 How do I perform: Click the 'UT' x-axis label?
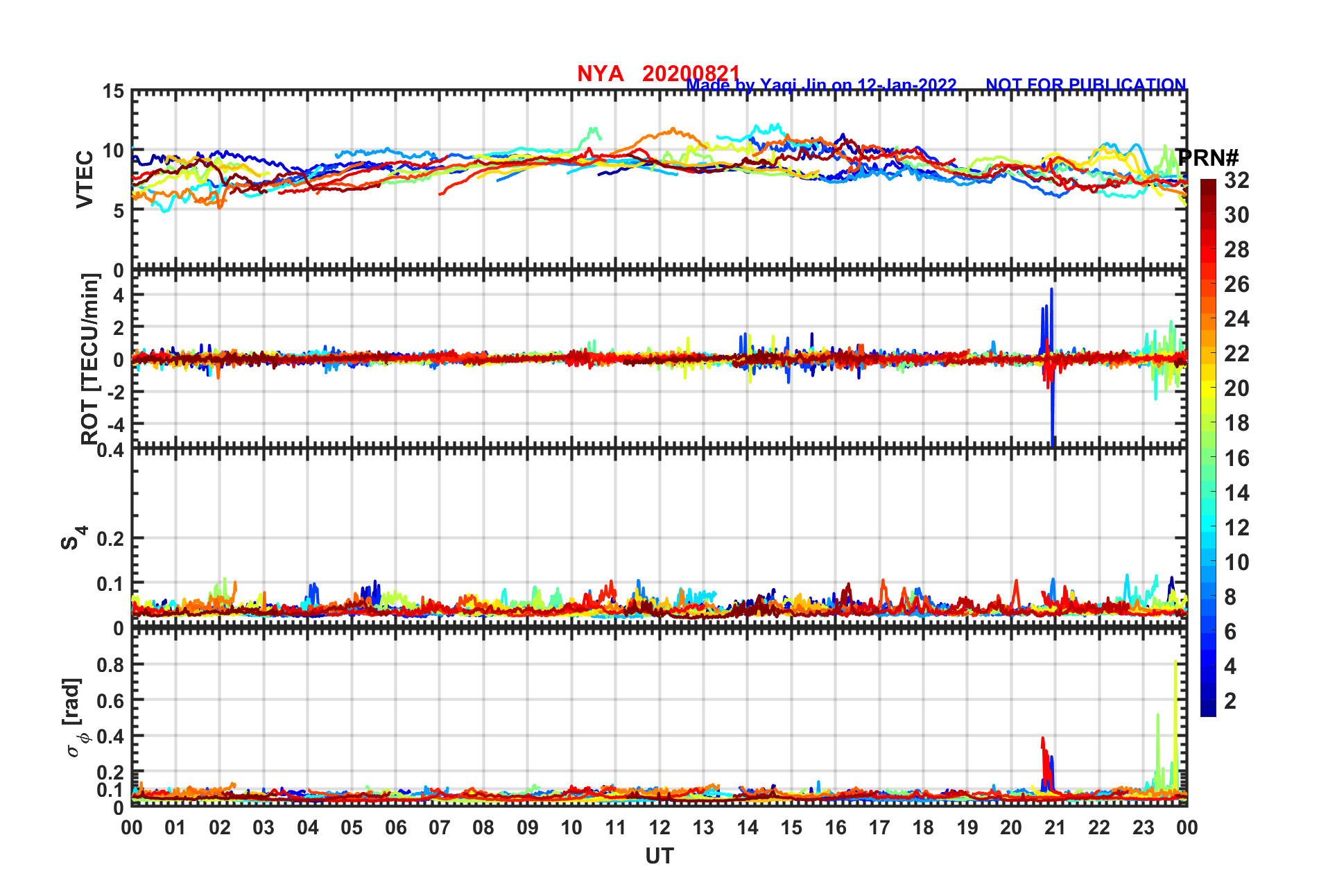pos(659,856)
